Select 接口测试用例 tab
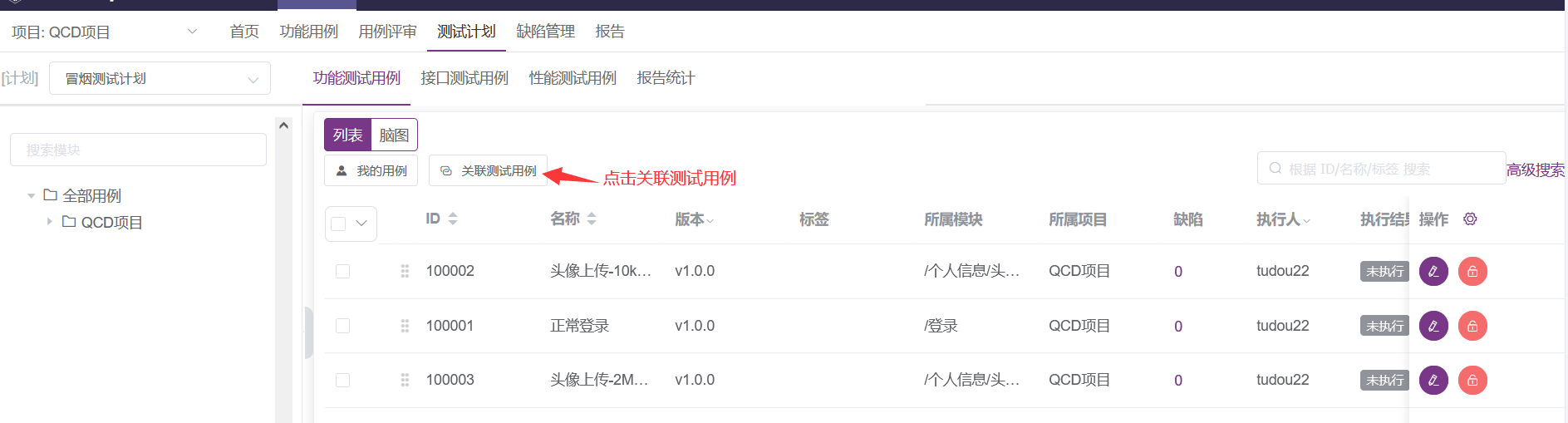 (x=465, y=78)
